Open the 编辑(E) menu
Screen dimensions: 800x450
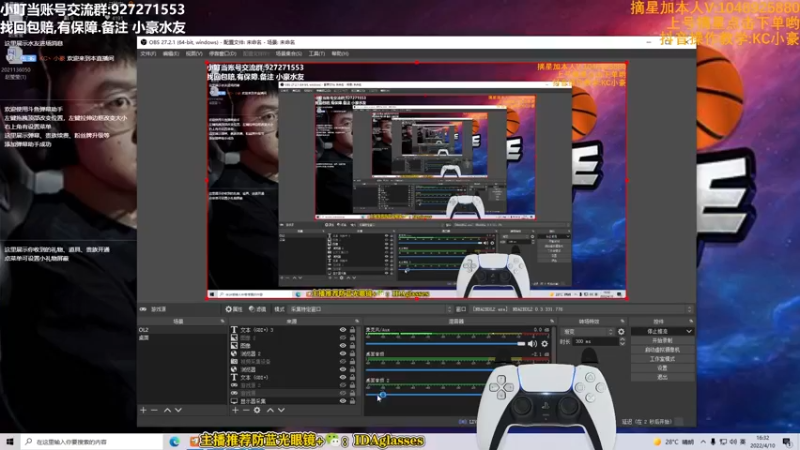(170, 54)
